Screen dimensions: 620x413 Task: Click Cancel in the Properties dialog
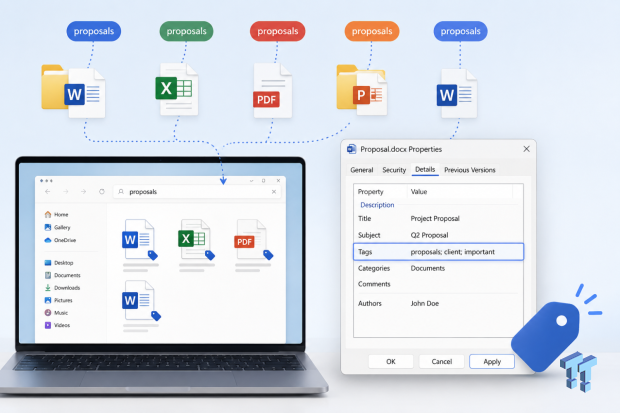[442, 361]
